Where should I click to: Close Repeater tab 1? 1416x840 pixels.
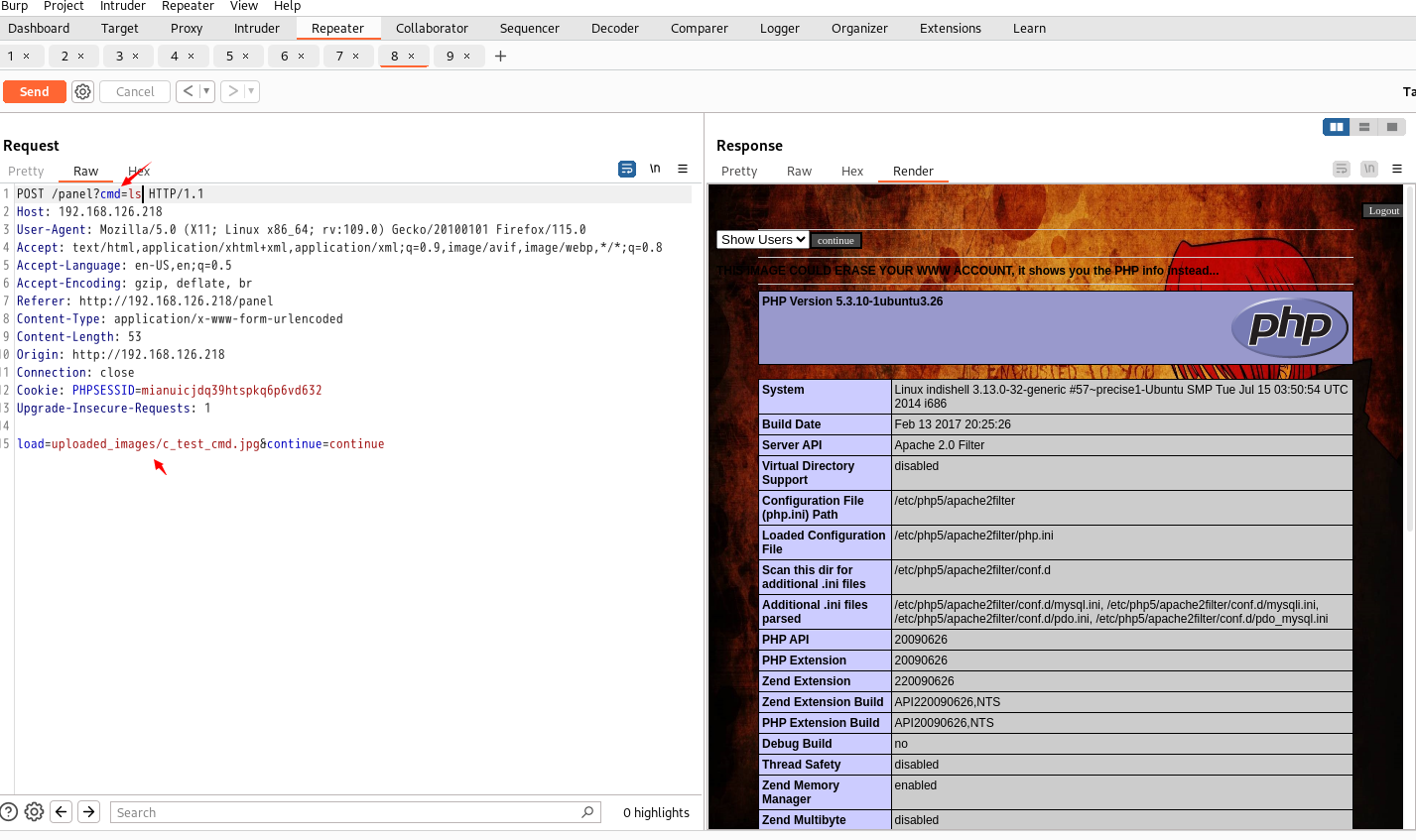click(x=27, y=57)
